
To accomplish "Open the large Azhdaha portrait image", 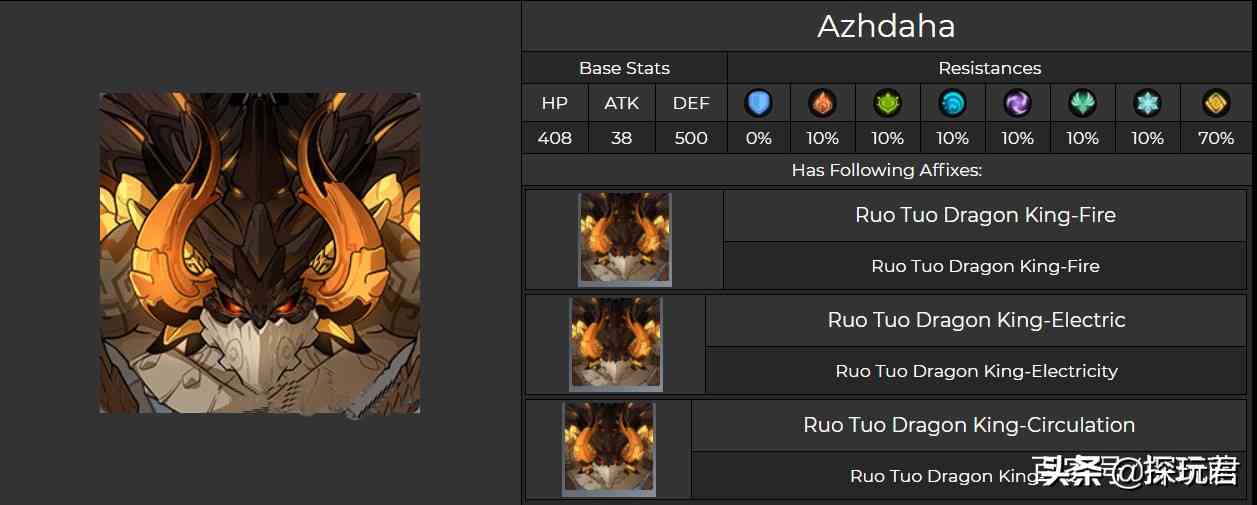I will pyautogui.click(x=260, y=253).
